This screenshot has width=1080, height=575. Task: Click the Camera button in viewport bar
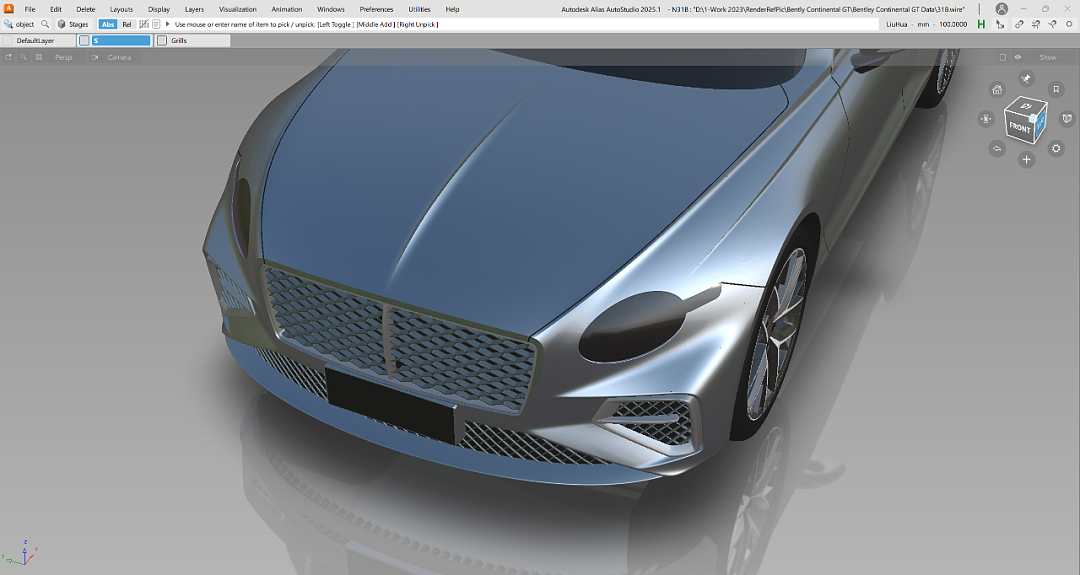[x=119, y=57]
